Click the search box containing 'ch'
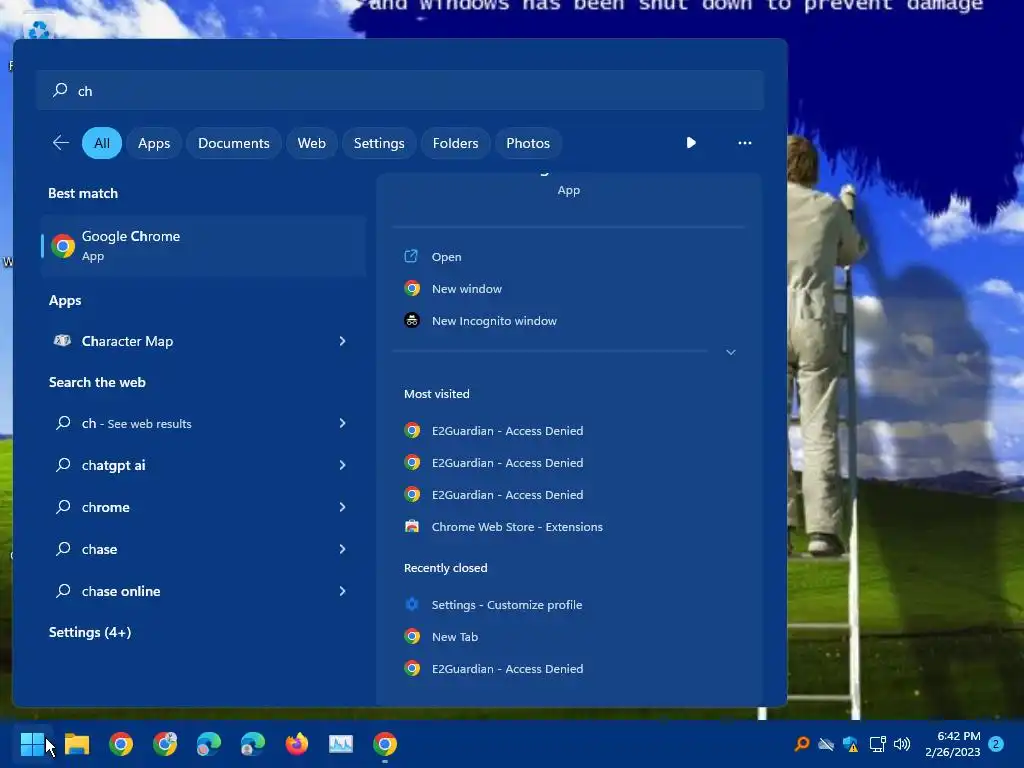The height and width of the screenshot is (768, 1024). click(x=400, y=90)
